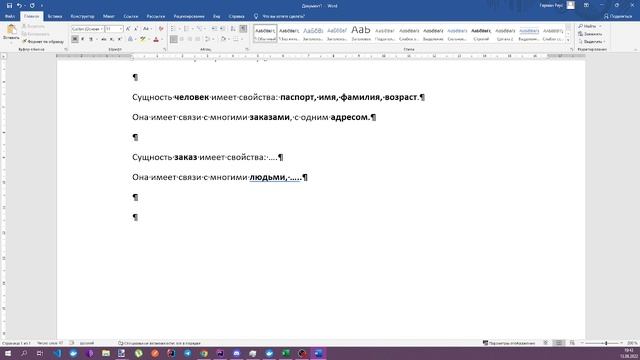
Task: Toggle left paragraph alignment
Action: click(x=173, y=39)
